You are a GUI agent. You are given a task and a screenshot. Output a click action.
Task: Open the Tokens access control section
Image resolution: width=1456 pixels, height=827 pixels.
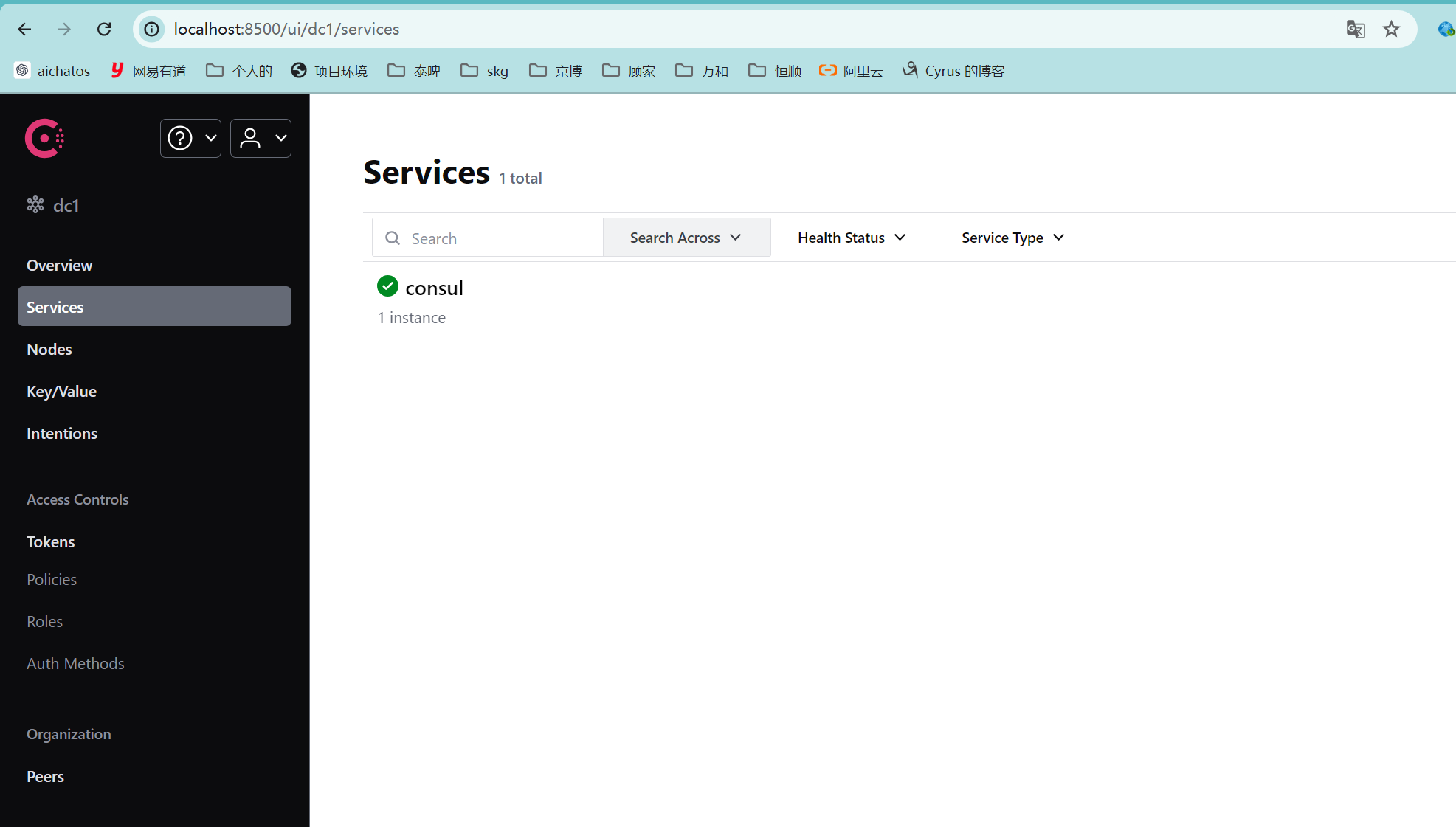(51, 540)
